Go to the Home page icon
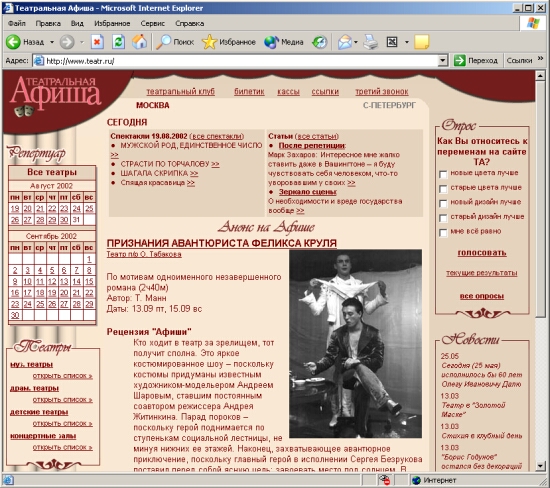 click(139, 42)
